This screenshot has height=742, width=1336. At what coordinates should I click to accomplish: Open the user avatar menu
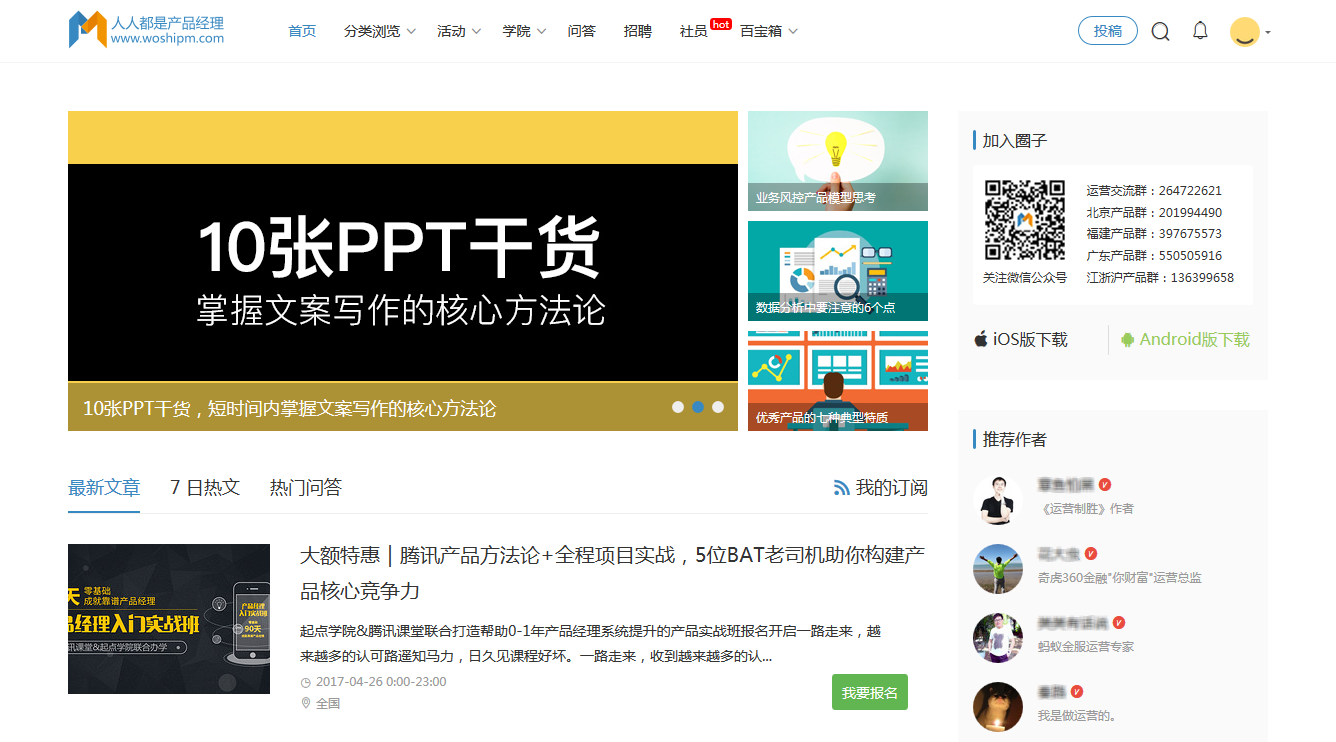1245,32
